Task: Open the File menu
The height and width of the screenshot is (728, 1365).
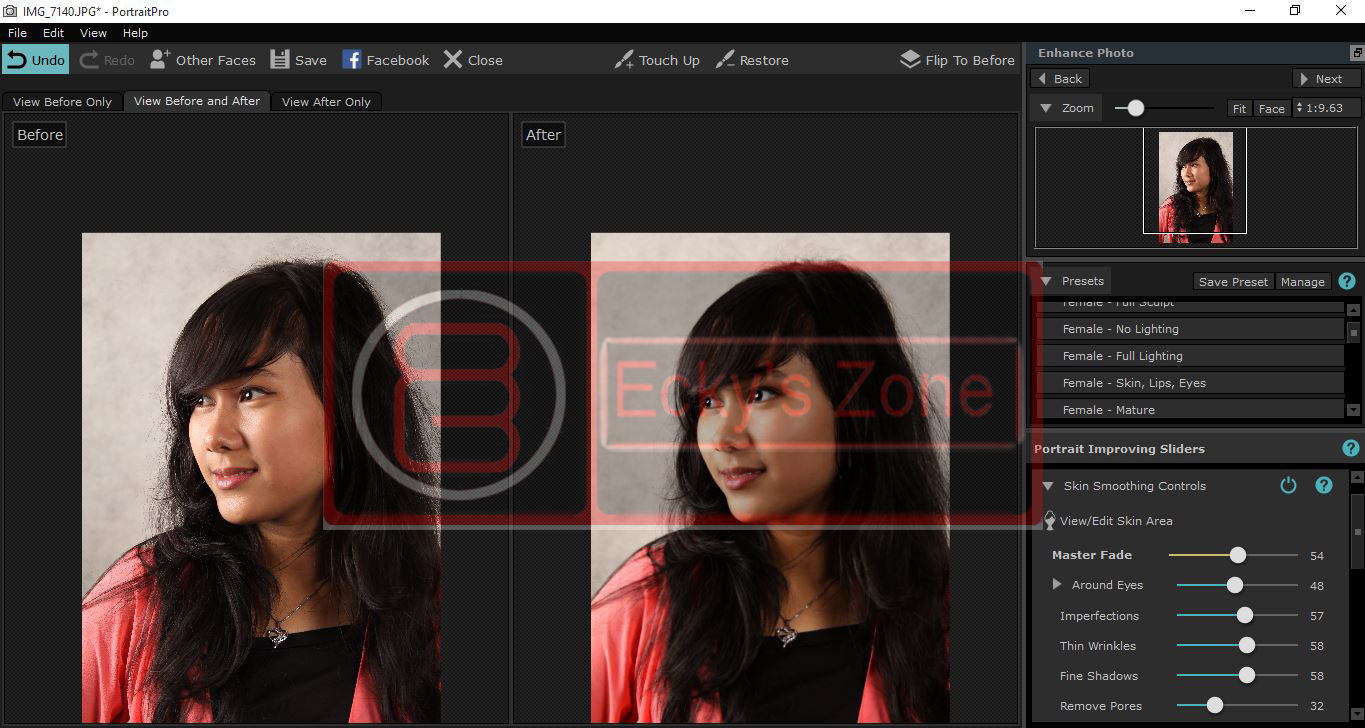Action: [x=17, y=33]
